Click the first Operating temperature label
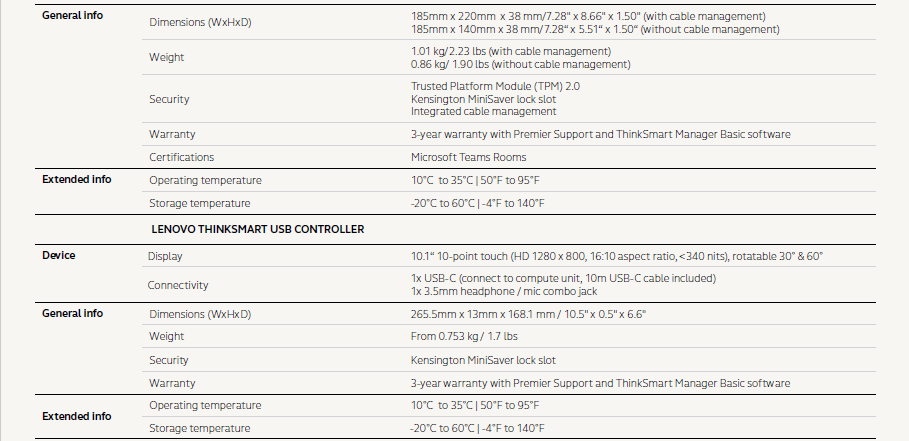 pyautogui.click(x=205, y=180)
